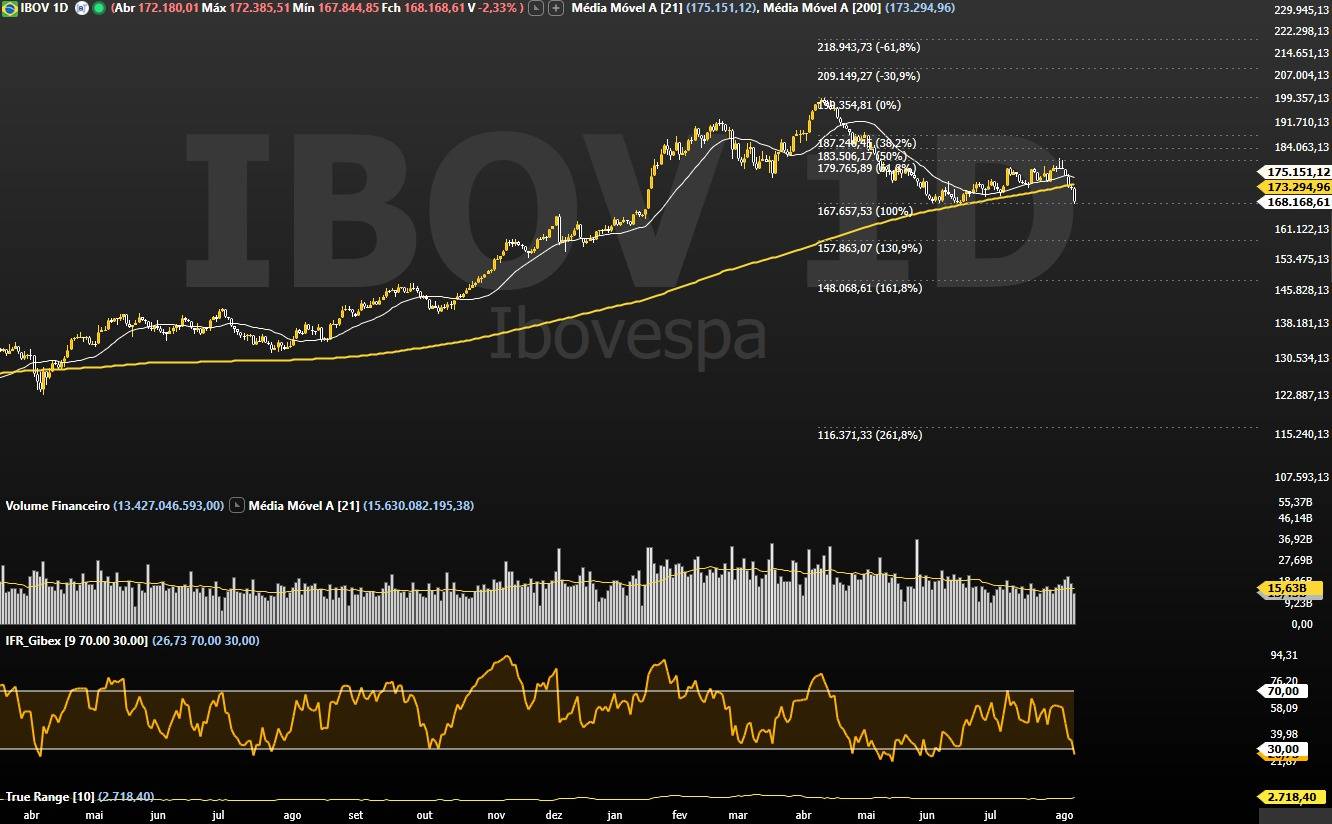
Task: Click the 183.506,17 (50%) Fibonacci label
Action: (862, 156)
